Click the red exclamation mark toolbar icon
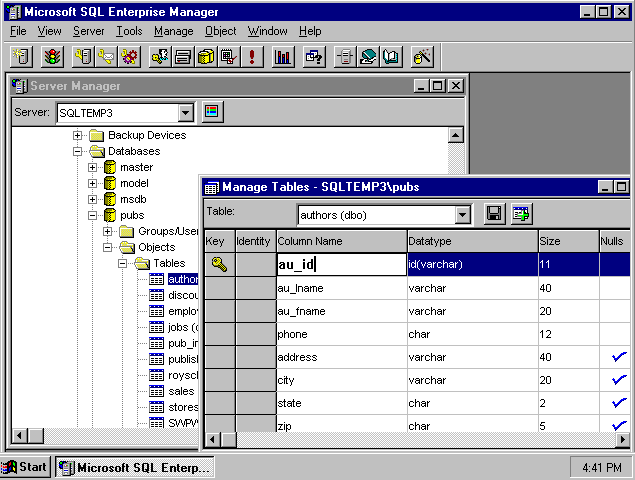 pos(250,57)
